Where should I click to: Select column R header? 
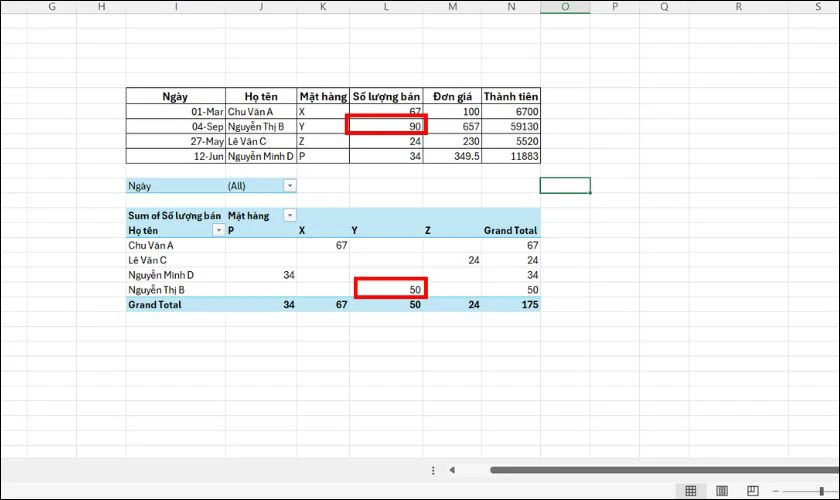[739, 7]
